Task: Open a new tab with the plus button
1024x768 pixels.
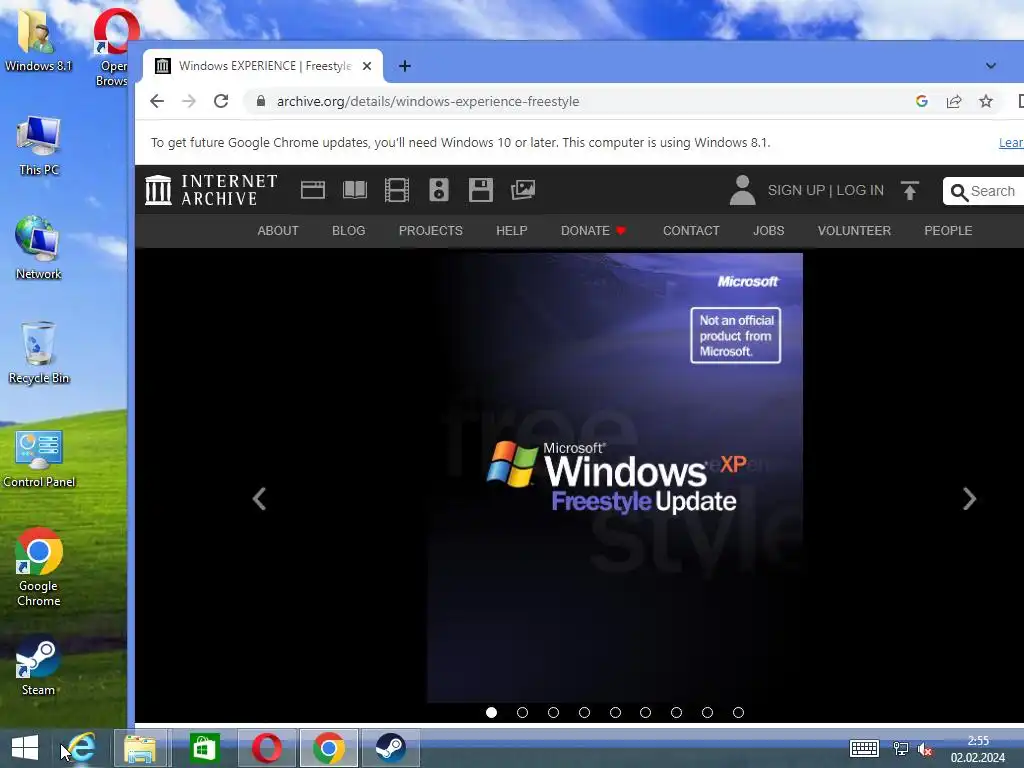Action: pos(404,66)
